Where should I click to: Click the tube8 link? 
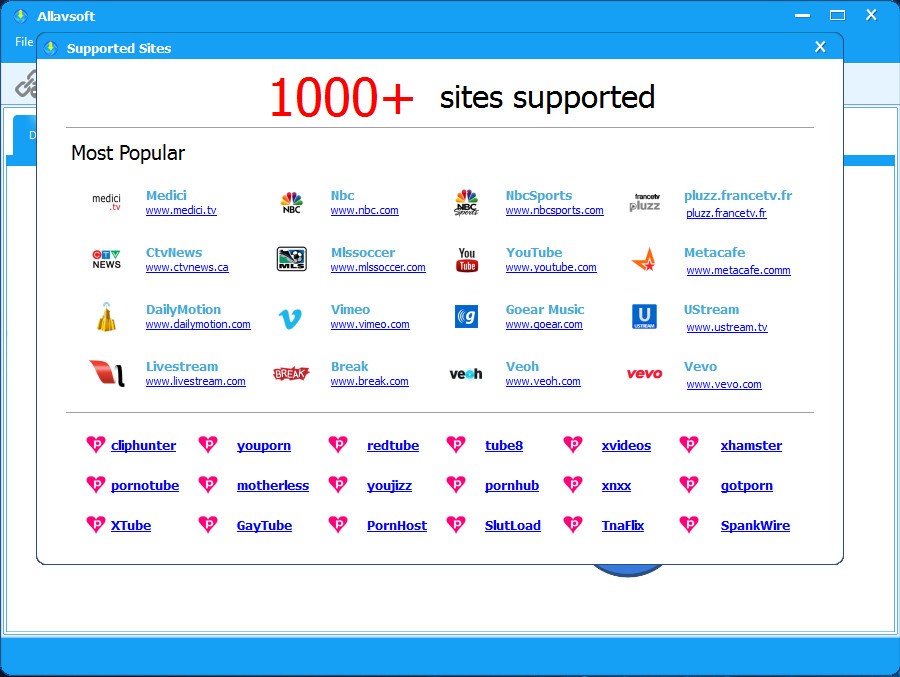coord(504,446)
